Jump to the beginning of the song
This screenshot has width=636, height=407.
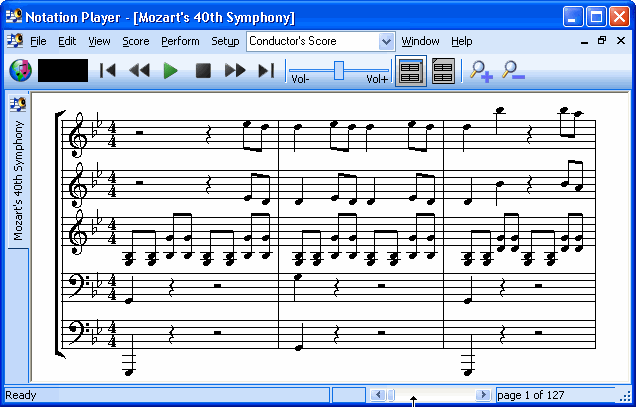(x=108, y=70)
